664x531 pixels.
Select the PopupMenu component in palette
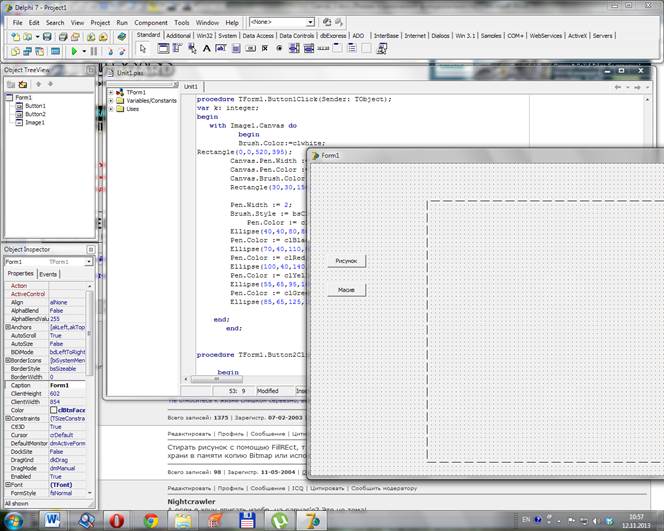coord(192,49)
